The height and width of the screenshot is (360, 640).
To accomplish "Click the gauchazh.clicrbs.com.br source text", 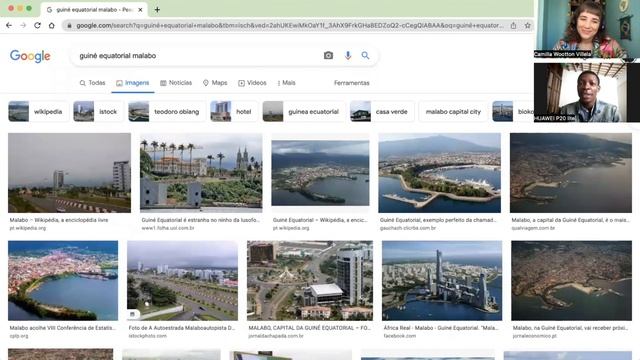I will (408, 228).
